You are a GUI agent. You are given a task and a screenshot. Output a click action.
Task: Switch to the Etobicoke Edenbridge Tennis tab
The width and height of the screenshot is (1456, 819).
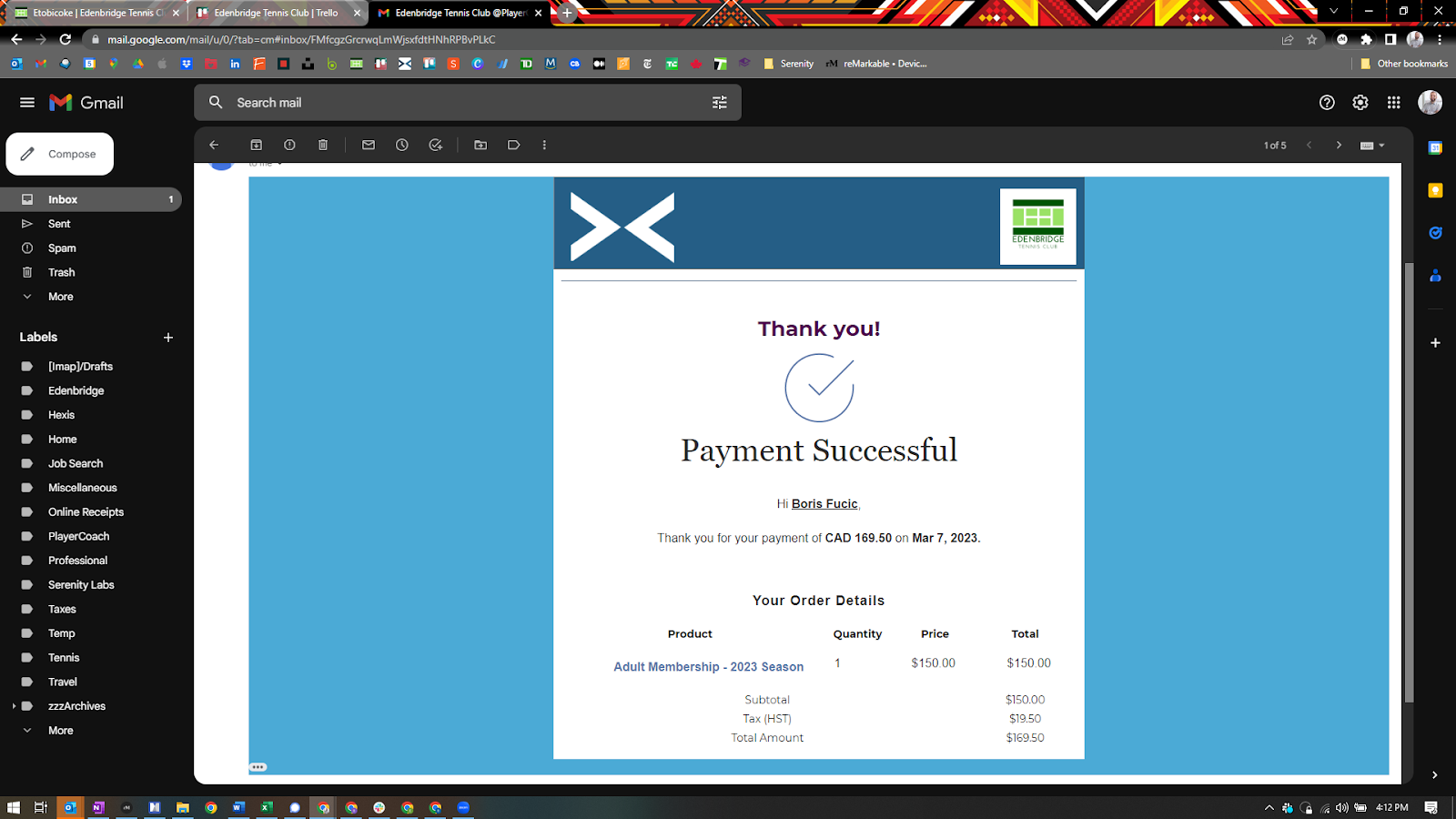pos(96,13)
